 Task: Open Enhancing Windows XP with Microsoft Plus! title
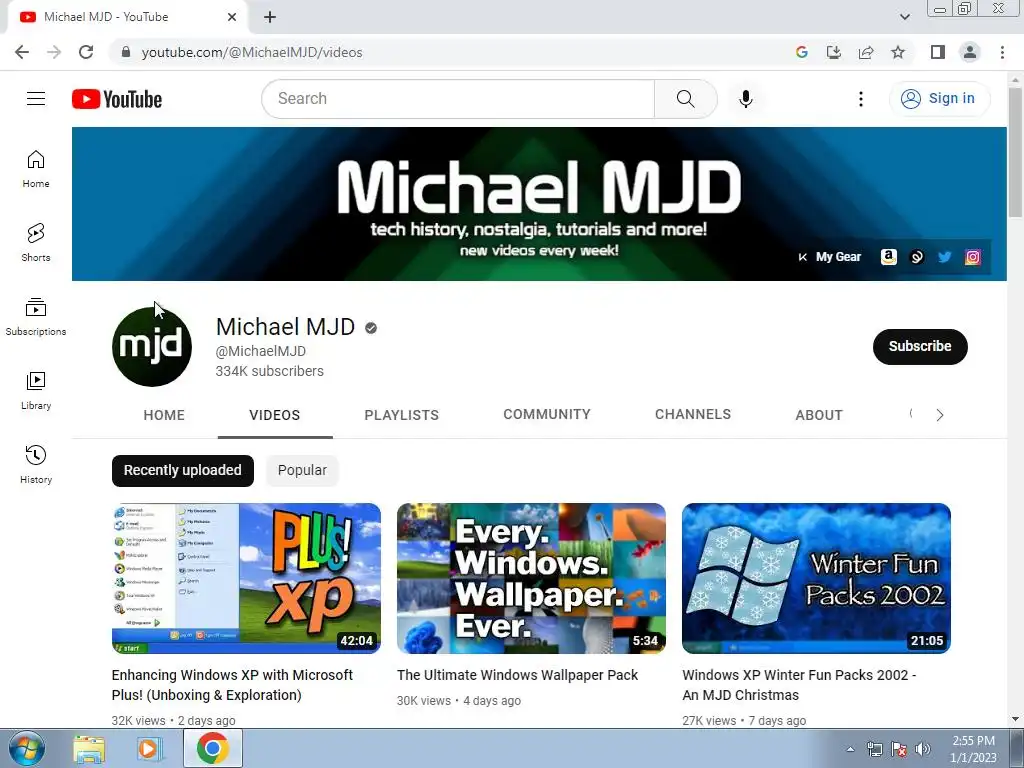(232, 685)
